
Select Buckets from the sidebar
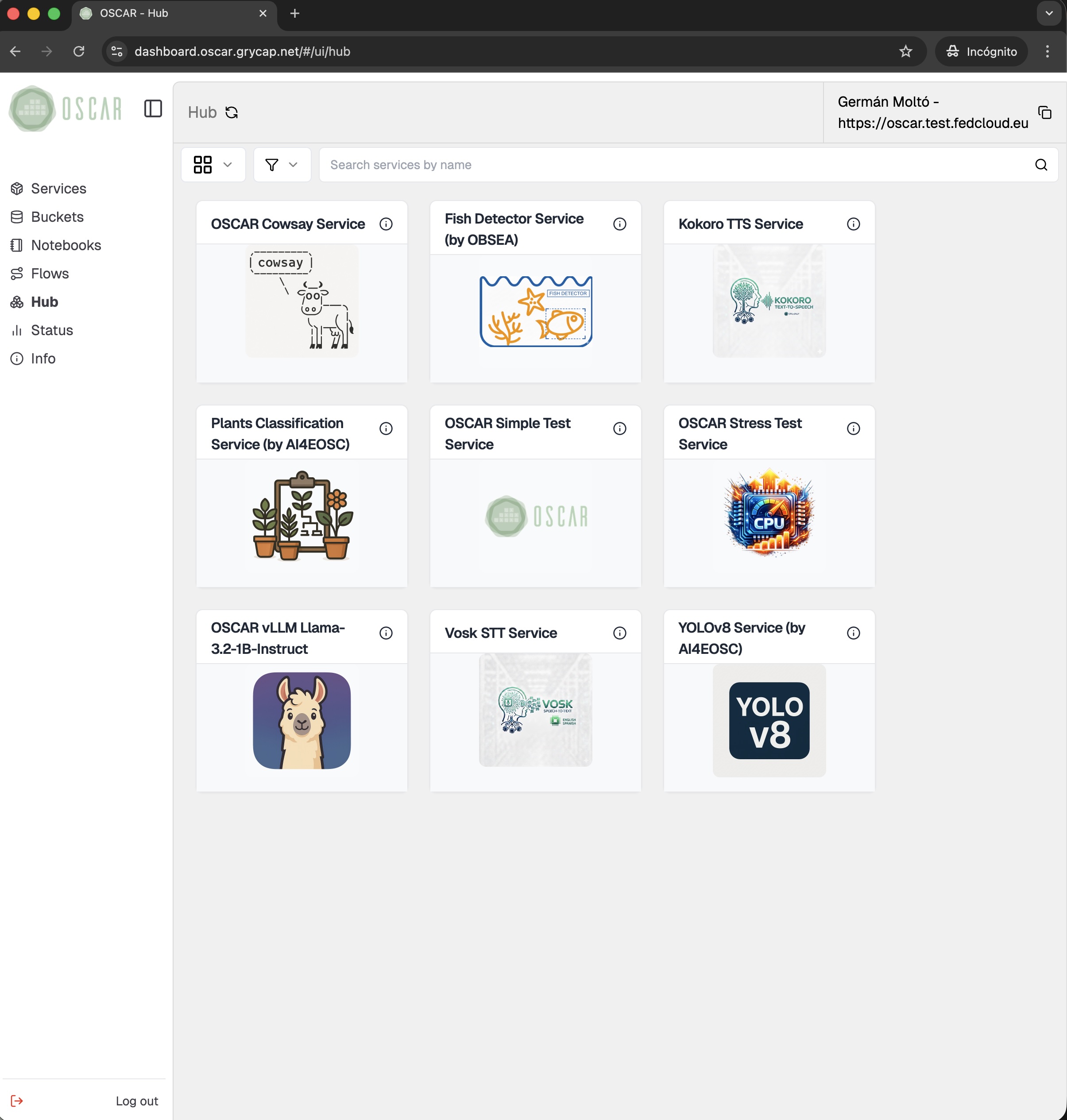click(57, 217)
